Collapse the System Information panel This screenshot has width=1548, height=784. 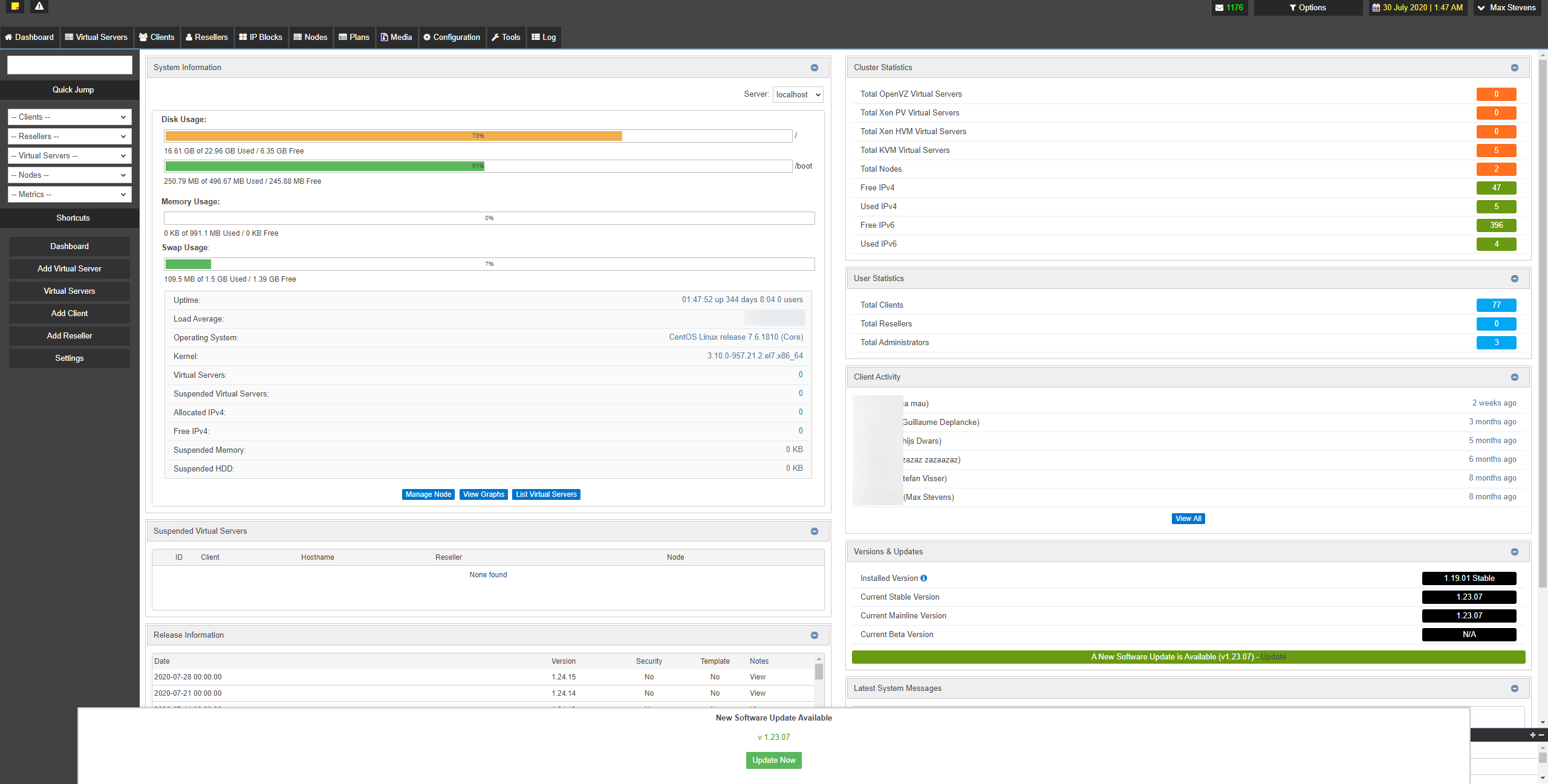coord(815,68)
